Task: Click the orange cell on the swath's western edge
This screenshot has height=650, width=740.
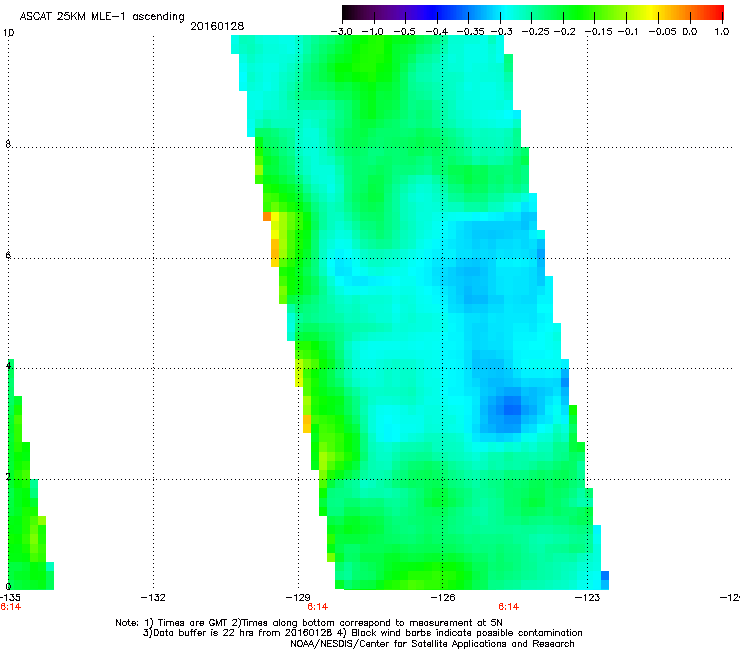Action: pos(267,217)
